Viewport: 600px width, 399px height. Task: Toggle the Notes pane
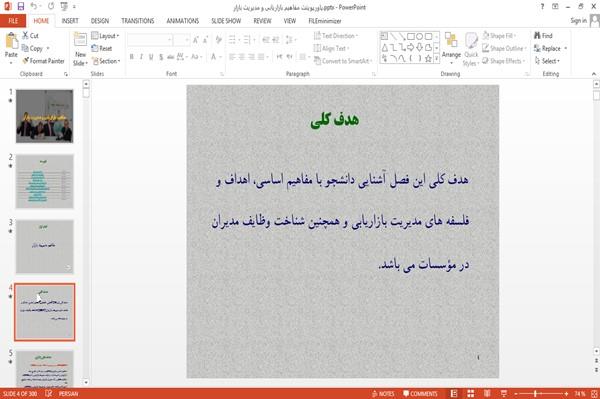[x=383, y=393]
